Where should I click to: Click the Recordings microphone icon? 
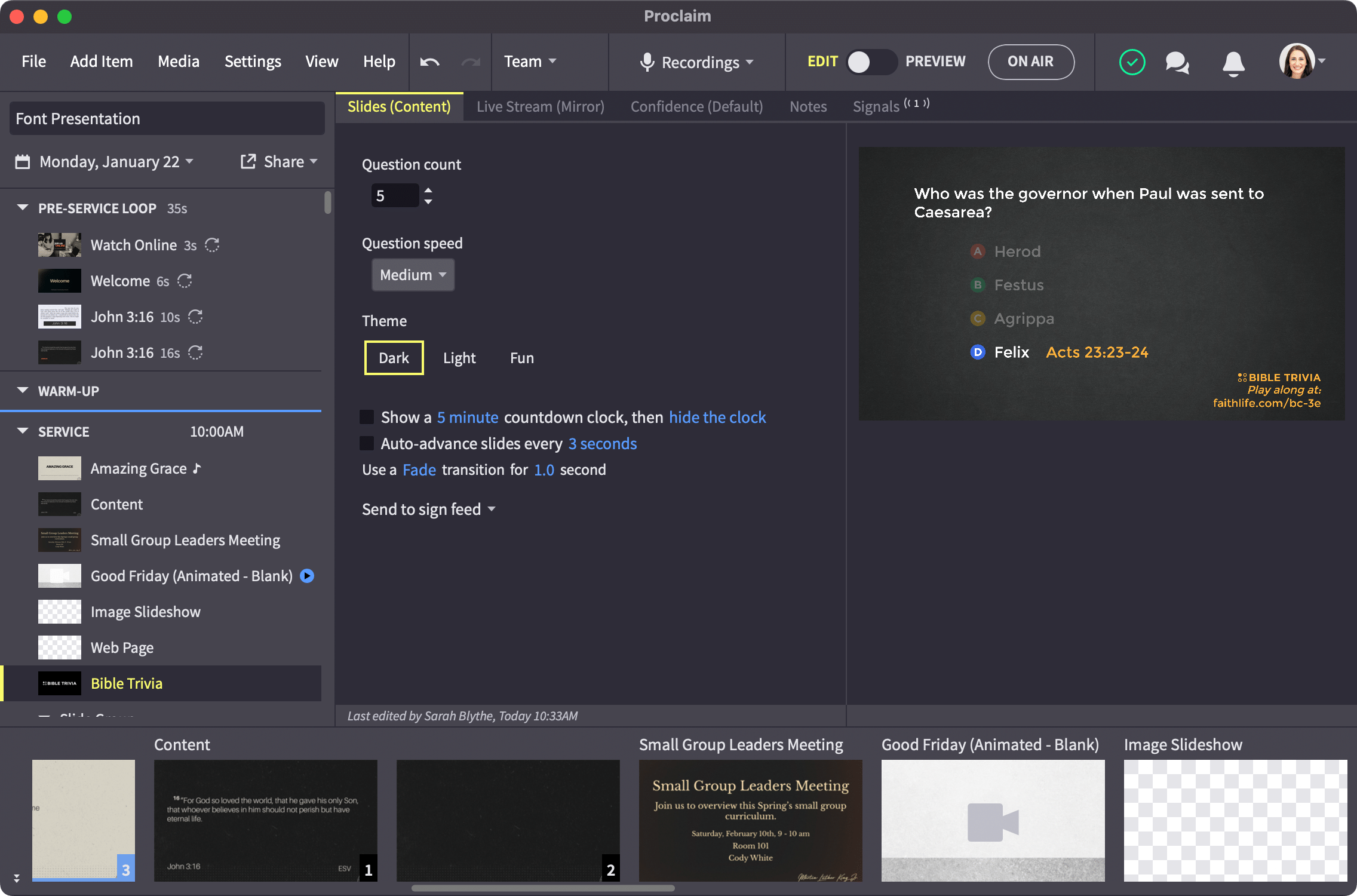click(647, 62)
